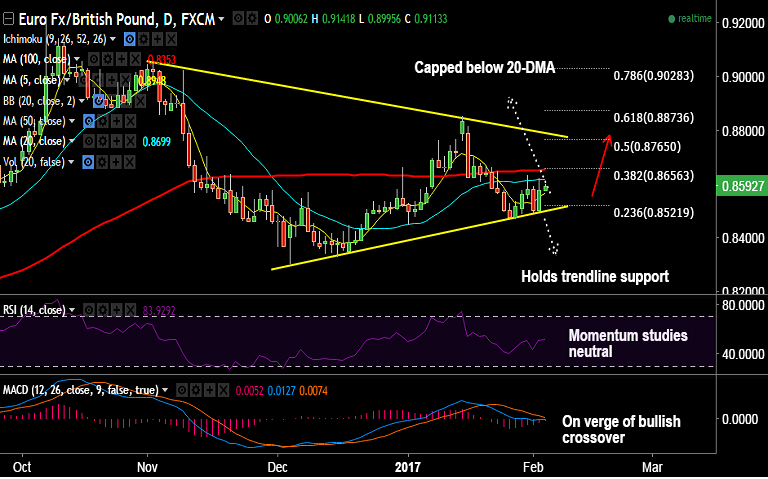Click the 0.5(0.87650) Fibonacci level label

click(647, 147)
